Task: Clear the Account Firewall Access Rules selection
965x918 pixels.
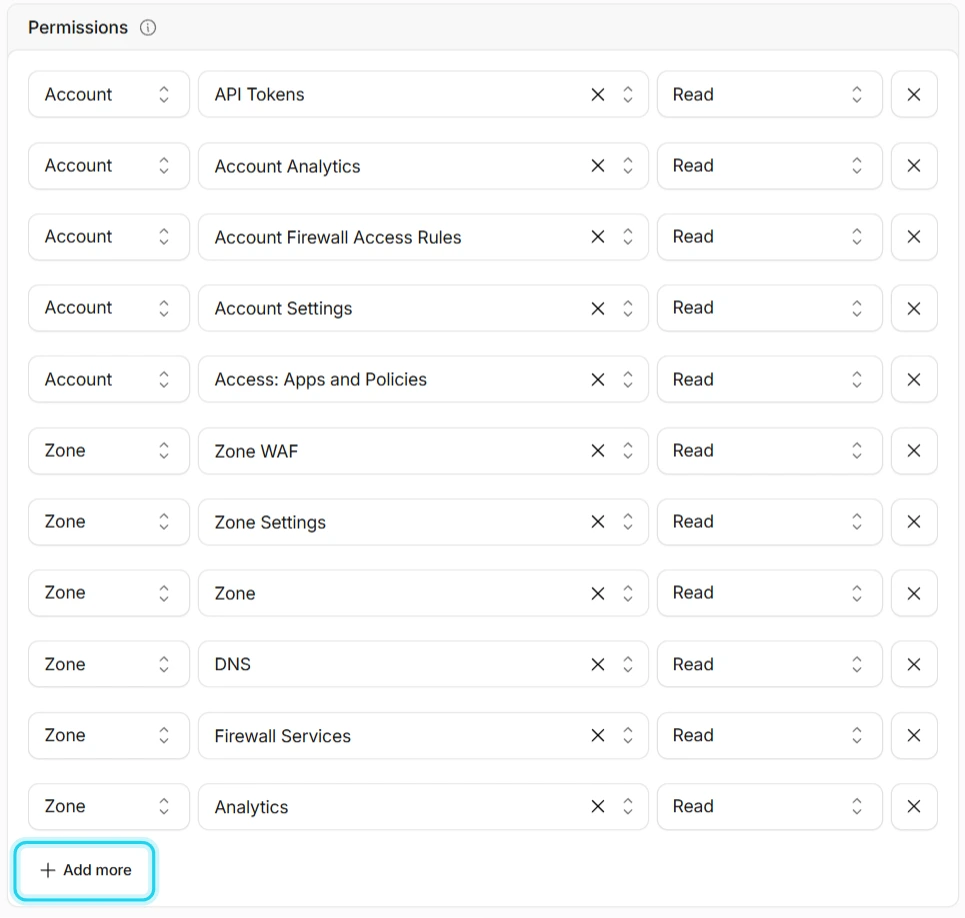Action: 598,237
